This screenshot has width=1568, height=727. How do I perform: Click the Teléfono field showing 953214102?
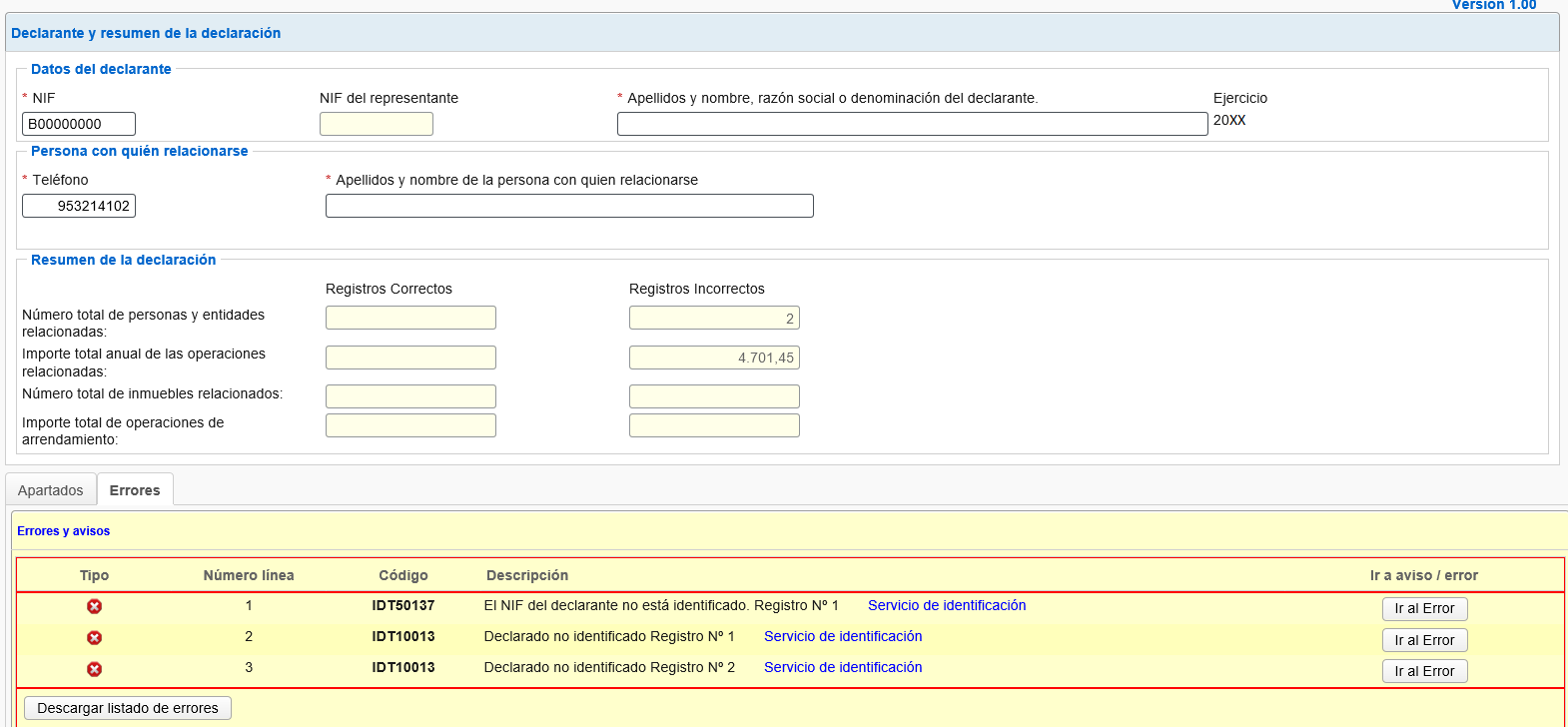pos(79,206)
